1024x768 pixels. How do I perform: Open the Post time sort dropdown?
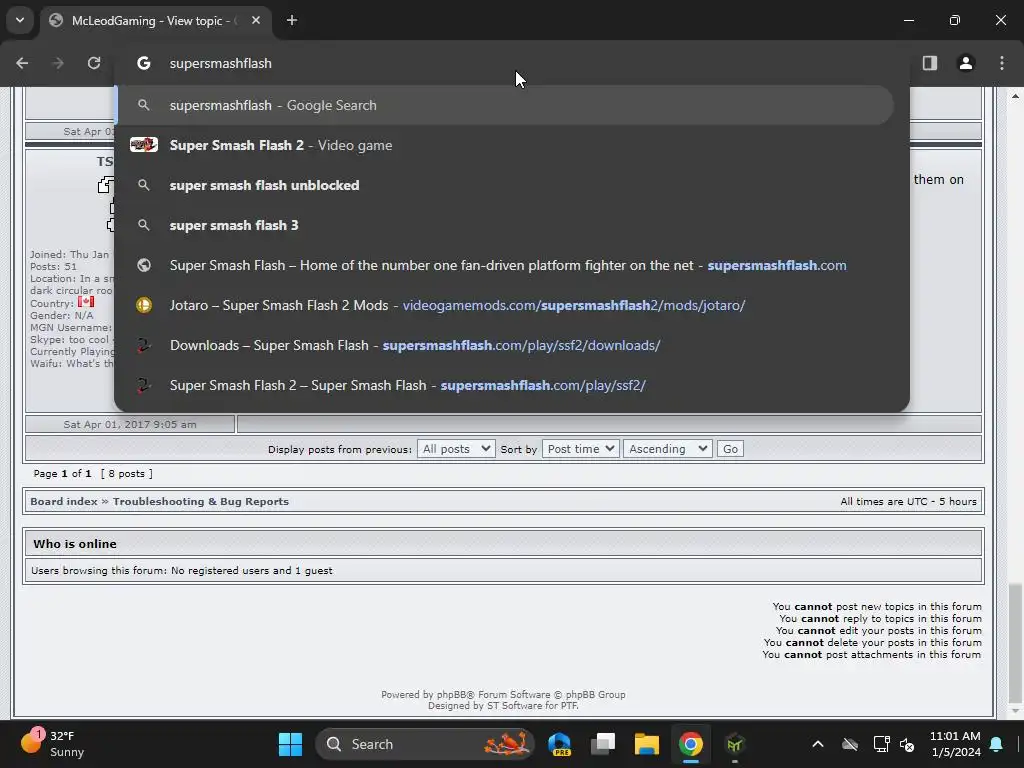[580, 449]
